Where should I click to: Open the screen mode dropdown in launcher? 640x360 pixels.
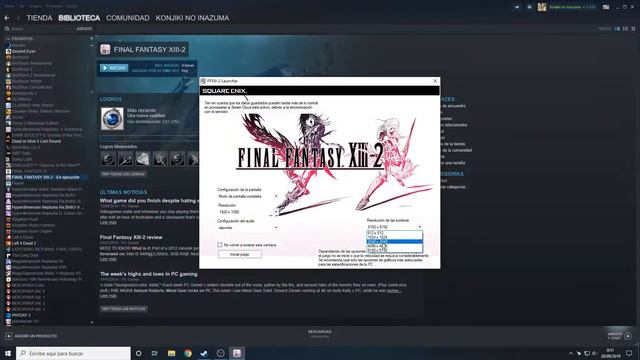(248, 196)
